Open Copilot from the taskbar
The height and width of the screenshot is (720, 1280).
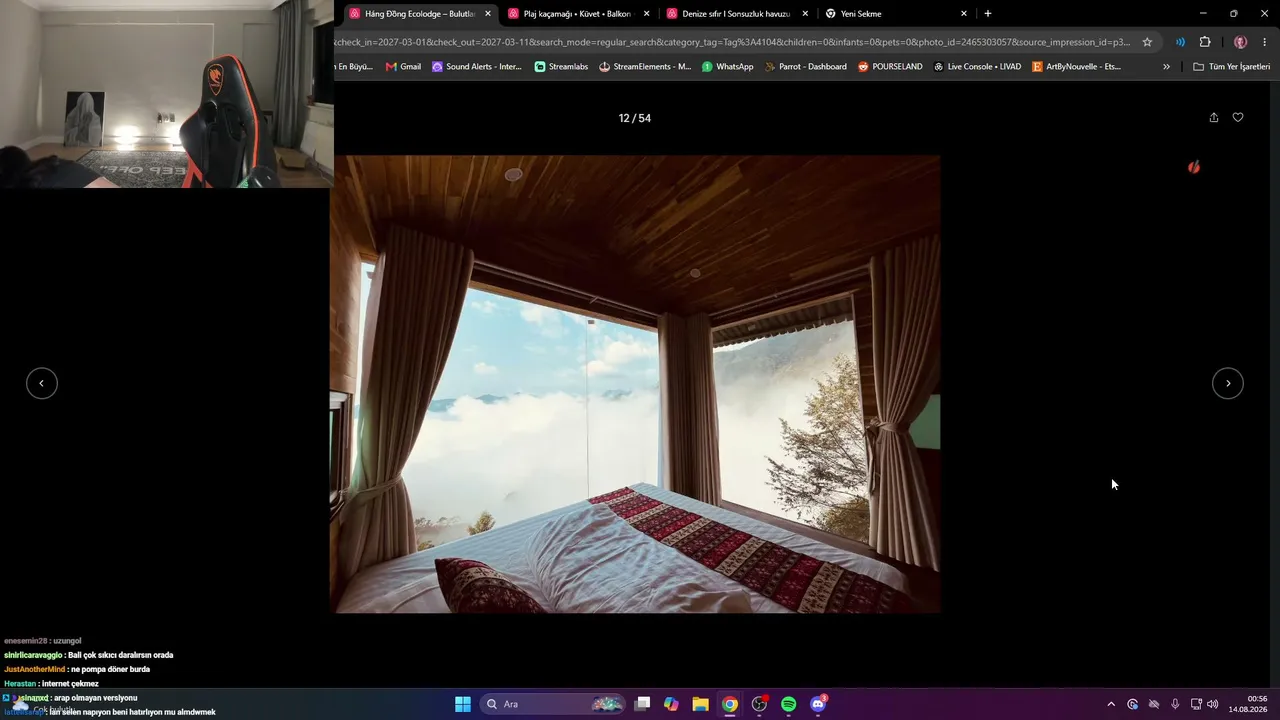671,704
